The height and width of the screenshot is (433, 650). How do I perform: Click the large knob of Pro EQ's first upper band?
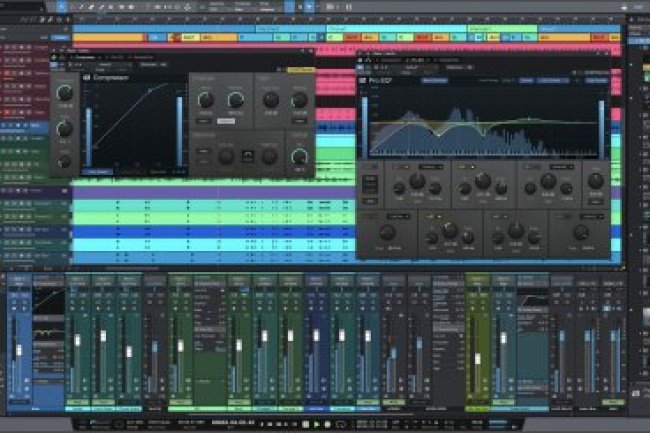pos(417,181)
